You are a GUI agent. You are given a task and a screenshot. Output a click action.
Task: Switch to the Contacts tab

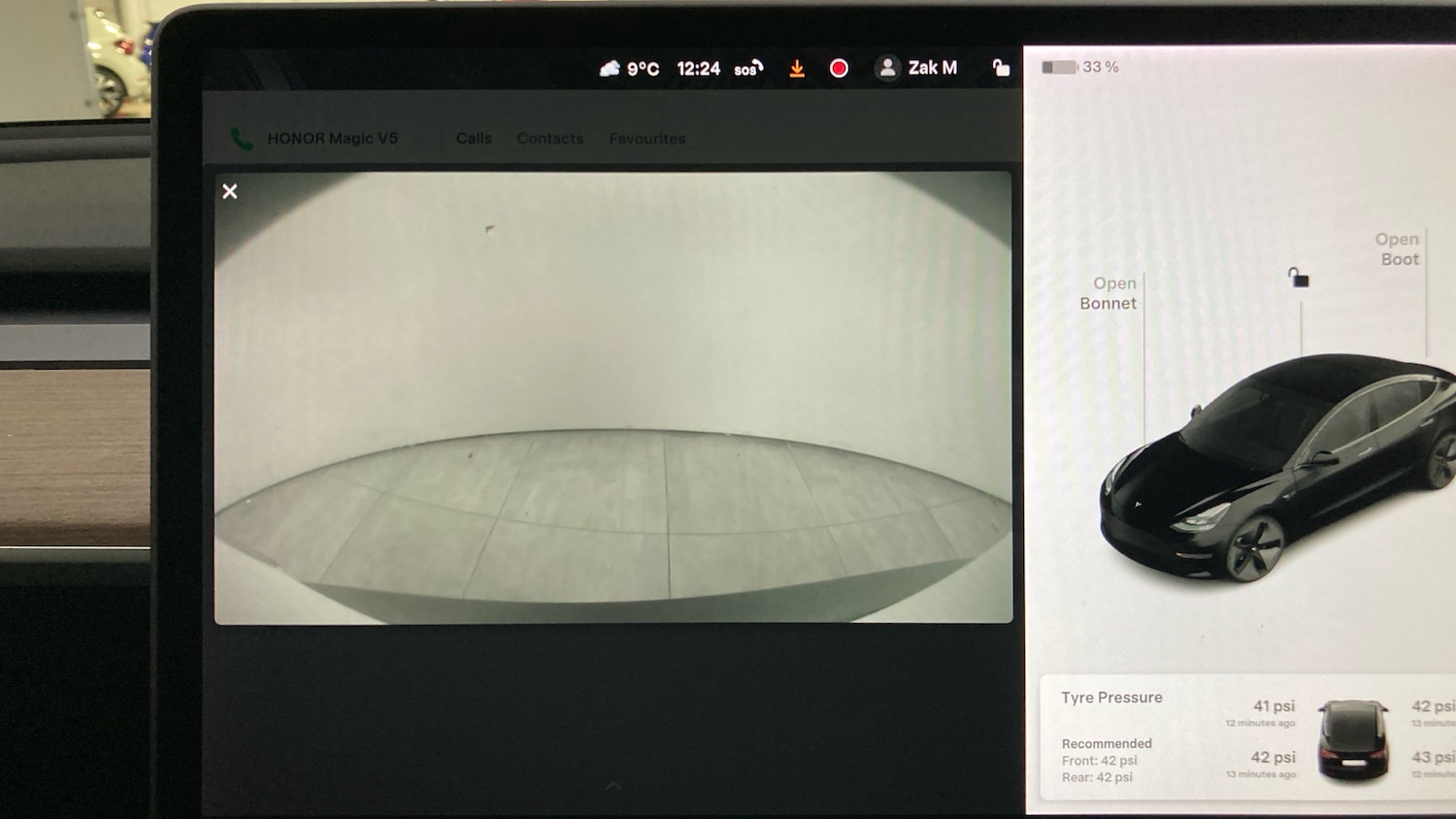pyautogui.click(x=550, y=139)
